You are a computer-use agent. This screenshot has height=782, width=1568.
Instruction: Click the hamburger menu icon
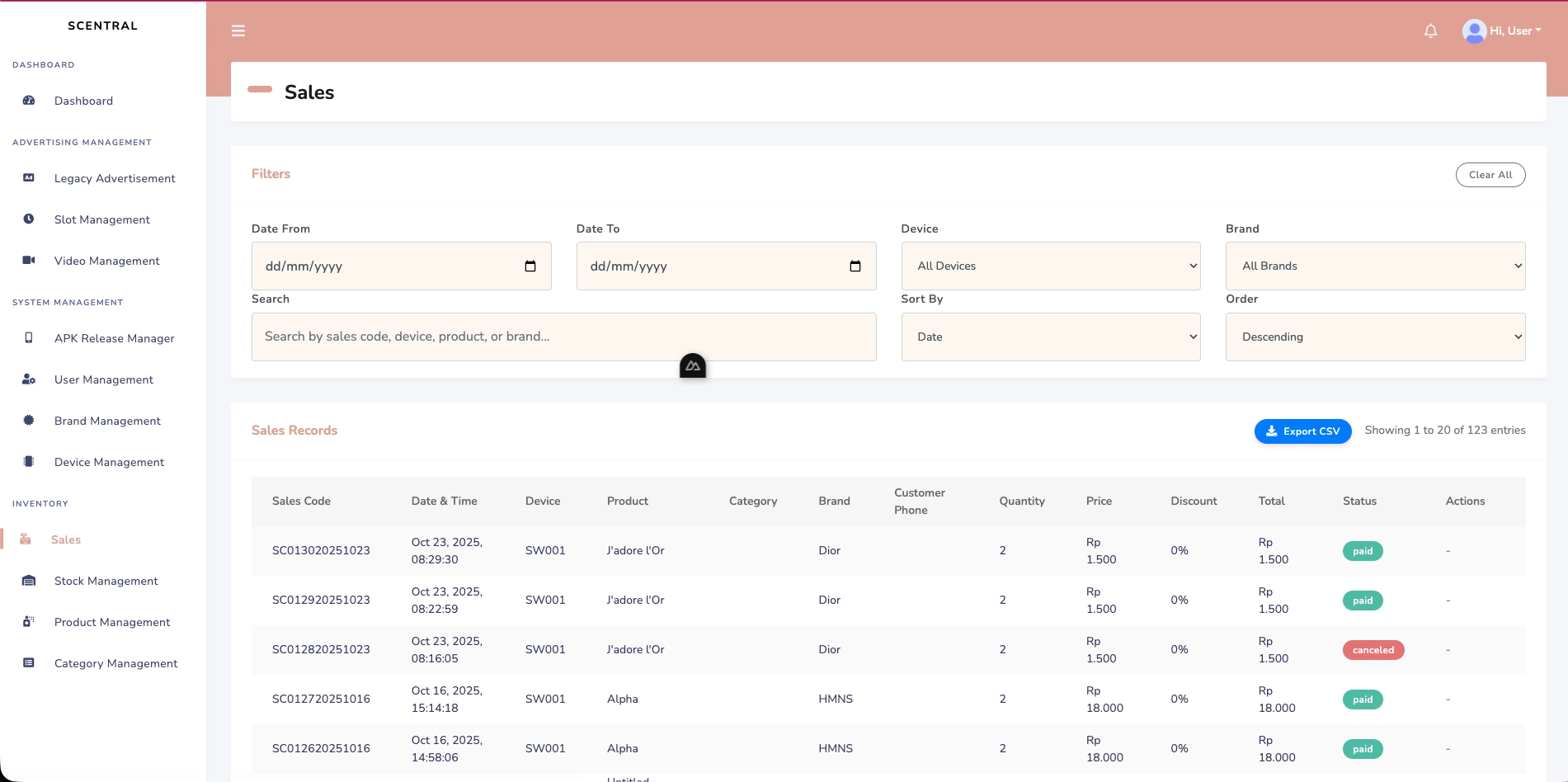tap(238, 31)
